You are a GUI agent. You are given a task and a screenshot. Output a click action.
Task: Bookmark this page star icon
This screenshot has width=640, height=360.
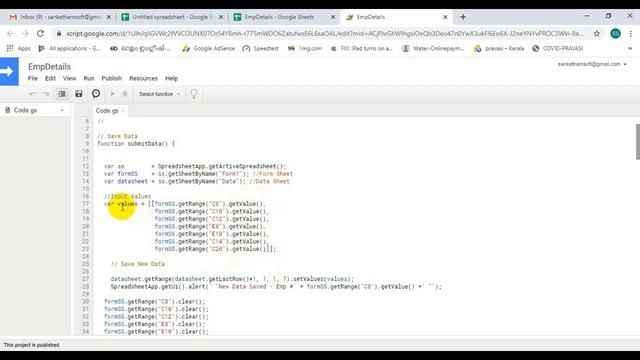tap(597, 33)
